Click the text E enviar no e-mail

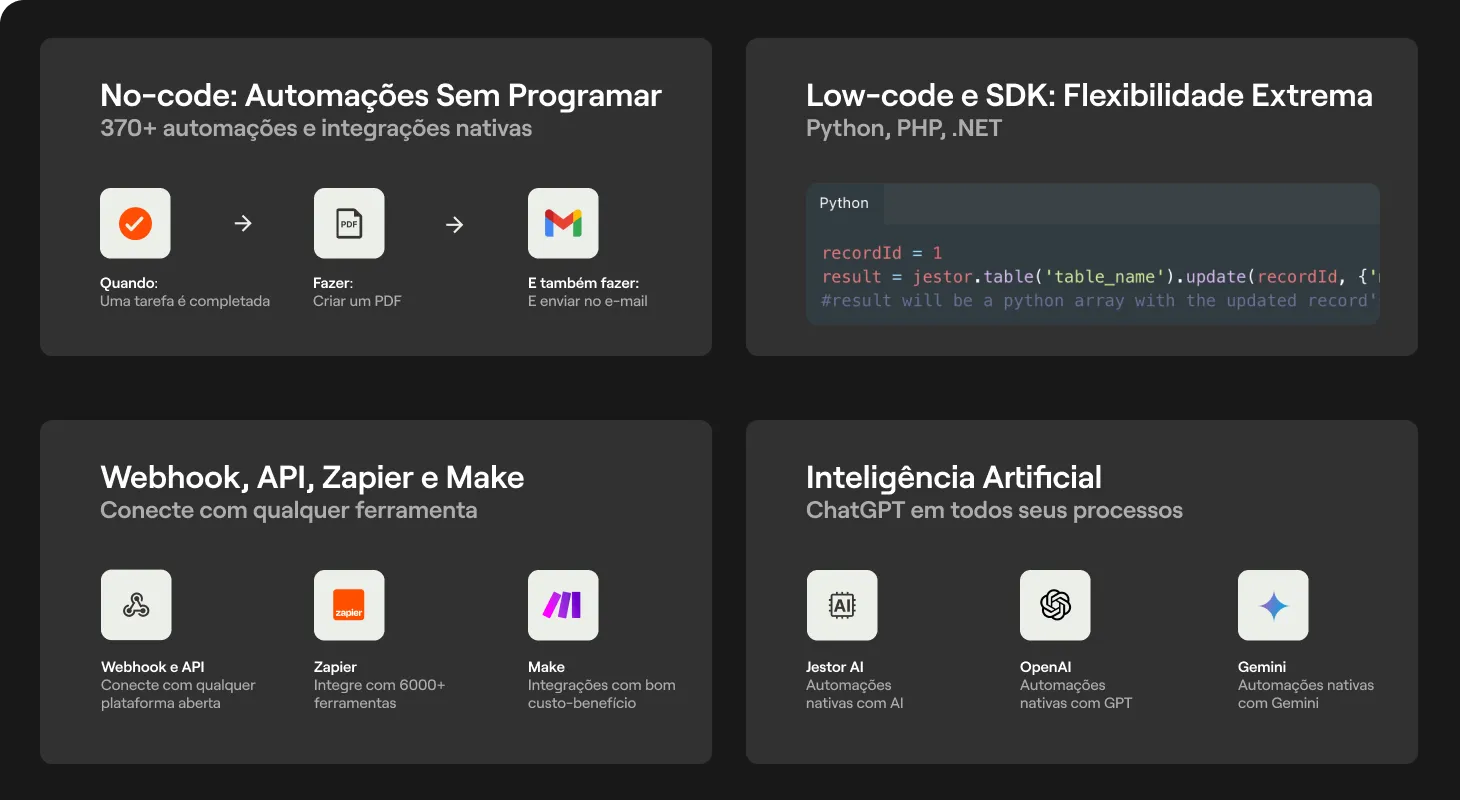[588, 301]
